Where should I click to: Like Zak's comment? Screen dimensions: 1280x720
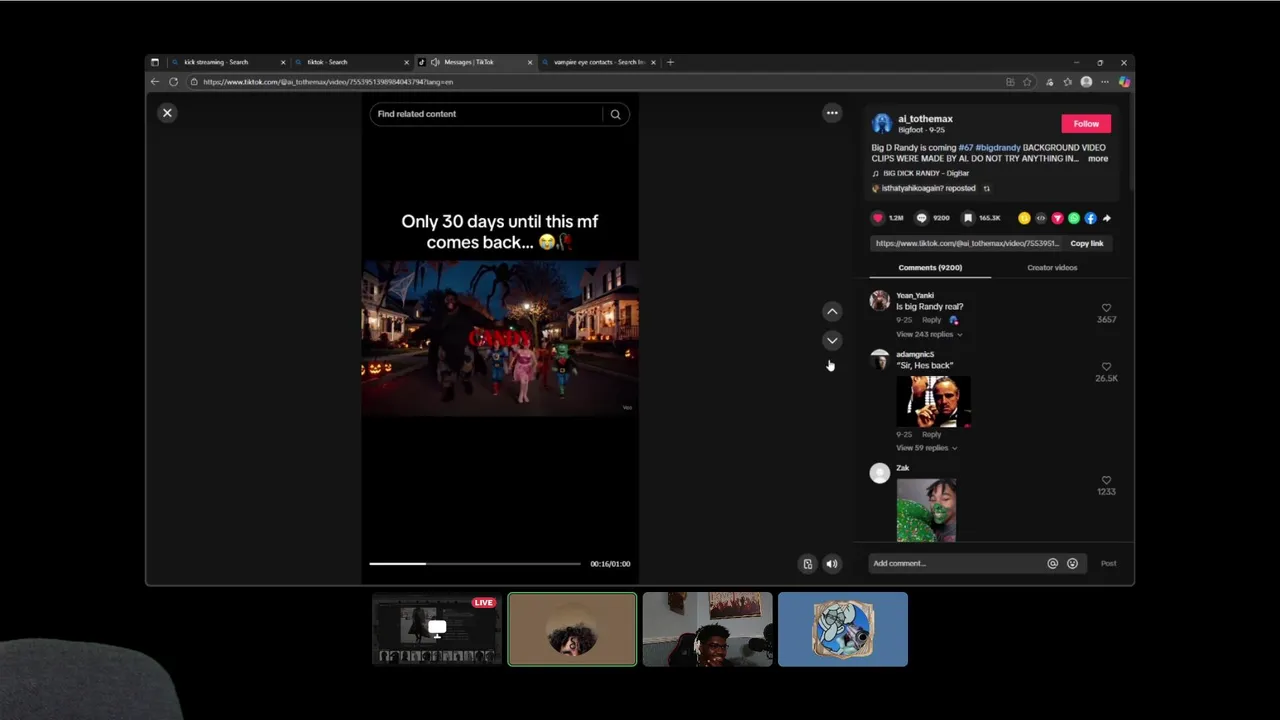tap(1106, 480)
